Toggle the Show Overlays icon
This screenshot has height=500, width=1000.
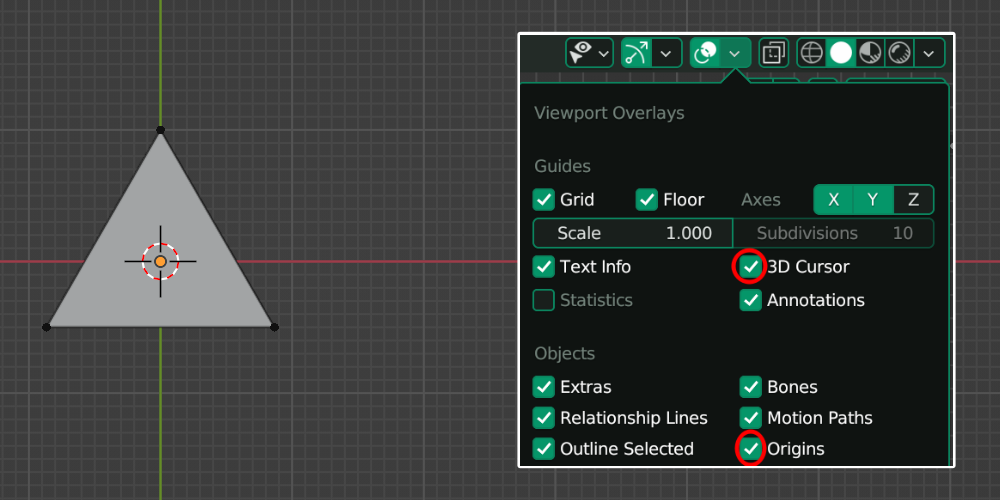(705, 53)
